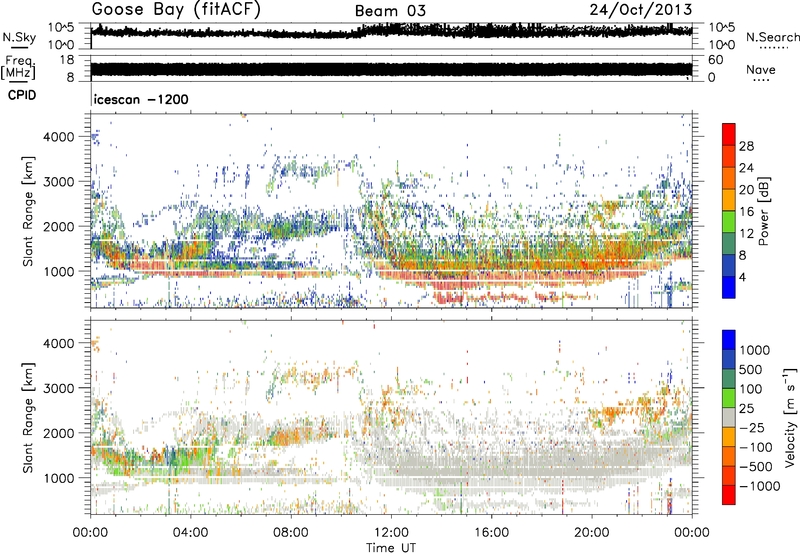Pick red velocity swatch below -1000
Viewport: 800px width, 554px height.
coord(729,495)
